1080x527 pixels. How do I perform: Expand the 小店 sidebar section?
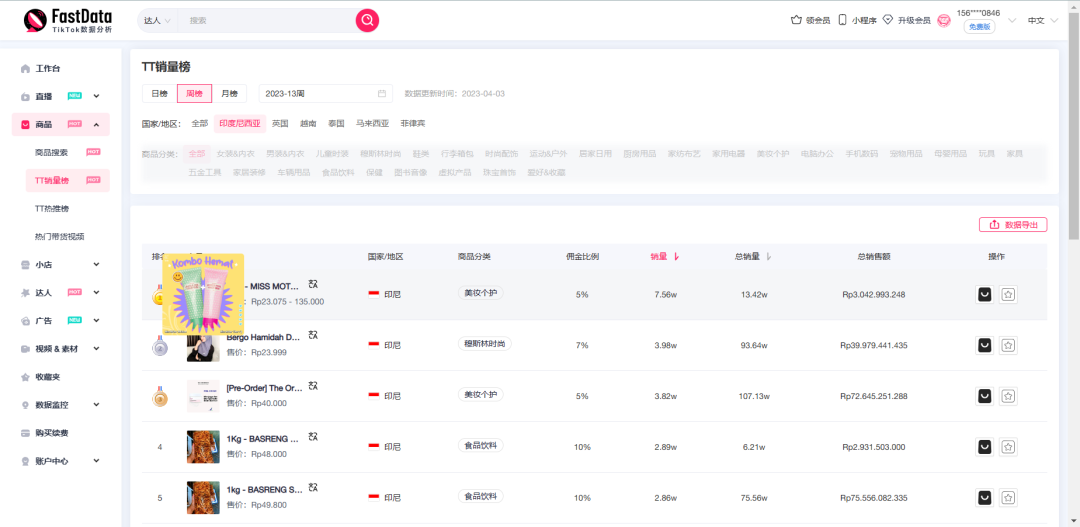coord(60,265)
